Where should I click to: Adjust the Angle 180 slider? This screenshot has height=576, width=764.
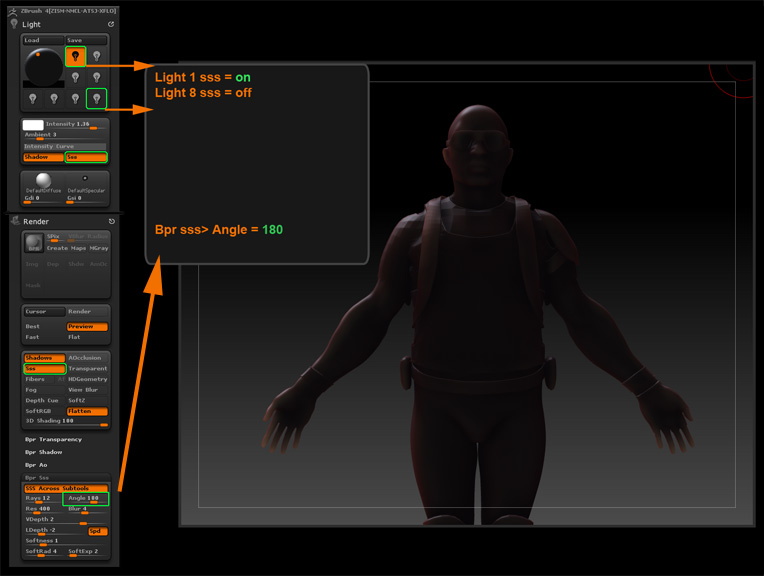point(86,499)
